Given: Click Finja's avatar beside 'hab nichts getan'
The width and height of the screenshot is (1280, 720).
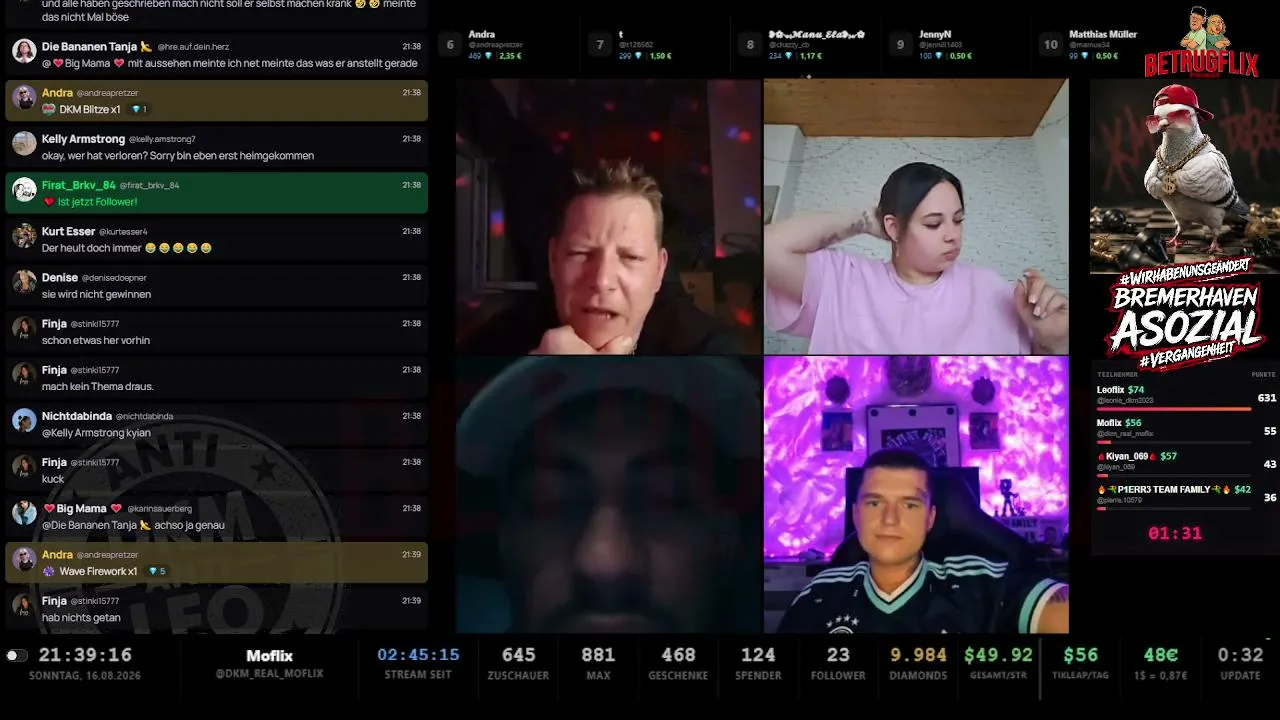Looking at the screenshot, I should 24,606.
